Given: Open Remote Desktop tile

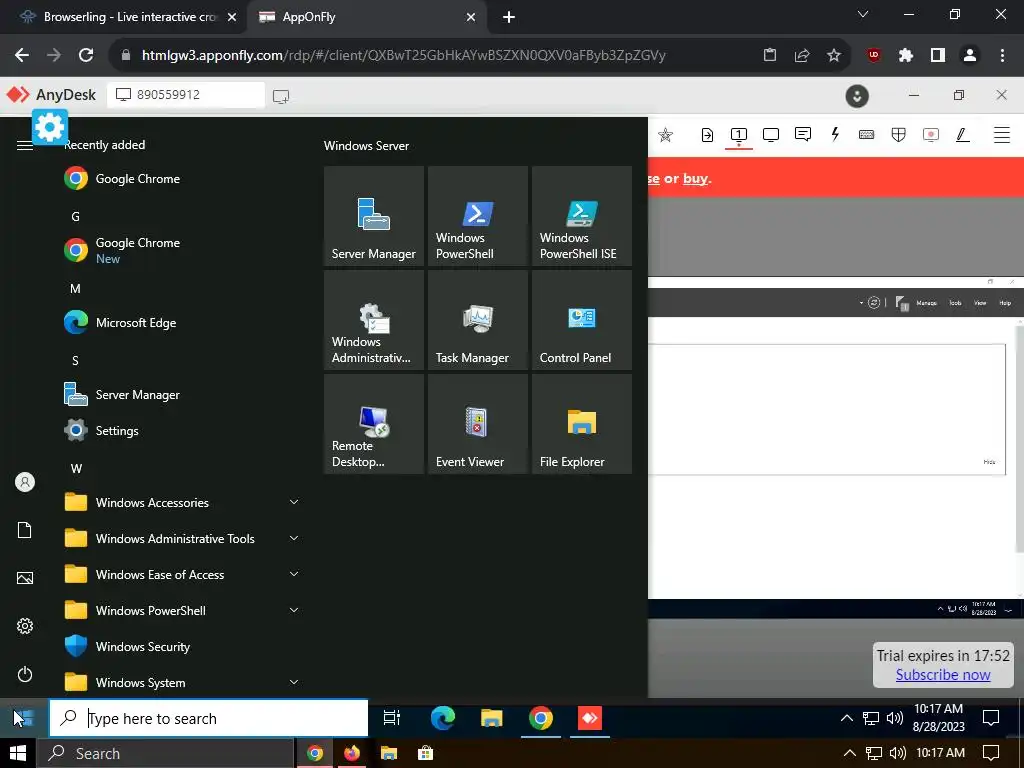Looking at the screenshot, I should point(374,424).
